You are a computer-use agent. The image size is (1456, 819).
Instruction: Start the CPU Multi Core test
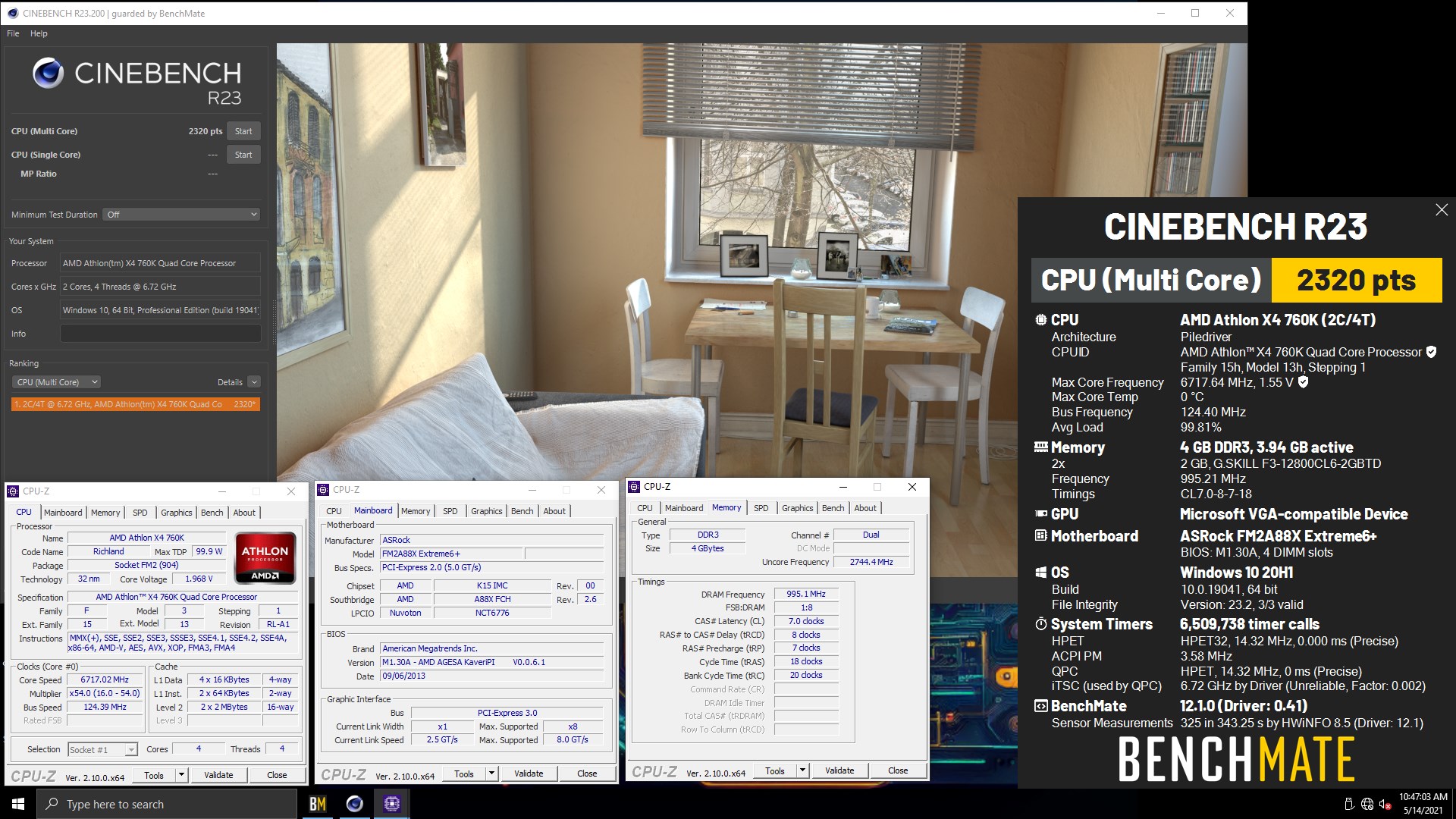pyautogui.click(x=243, y=131)
